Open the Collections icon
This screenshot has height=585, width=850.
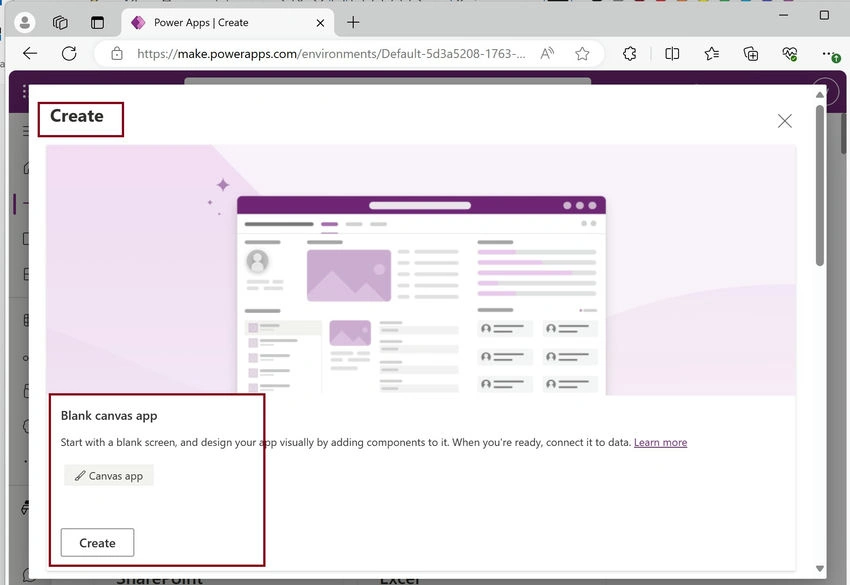point(751,53)
